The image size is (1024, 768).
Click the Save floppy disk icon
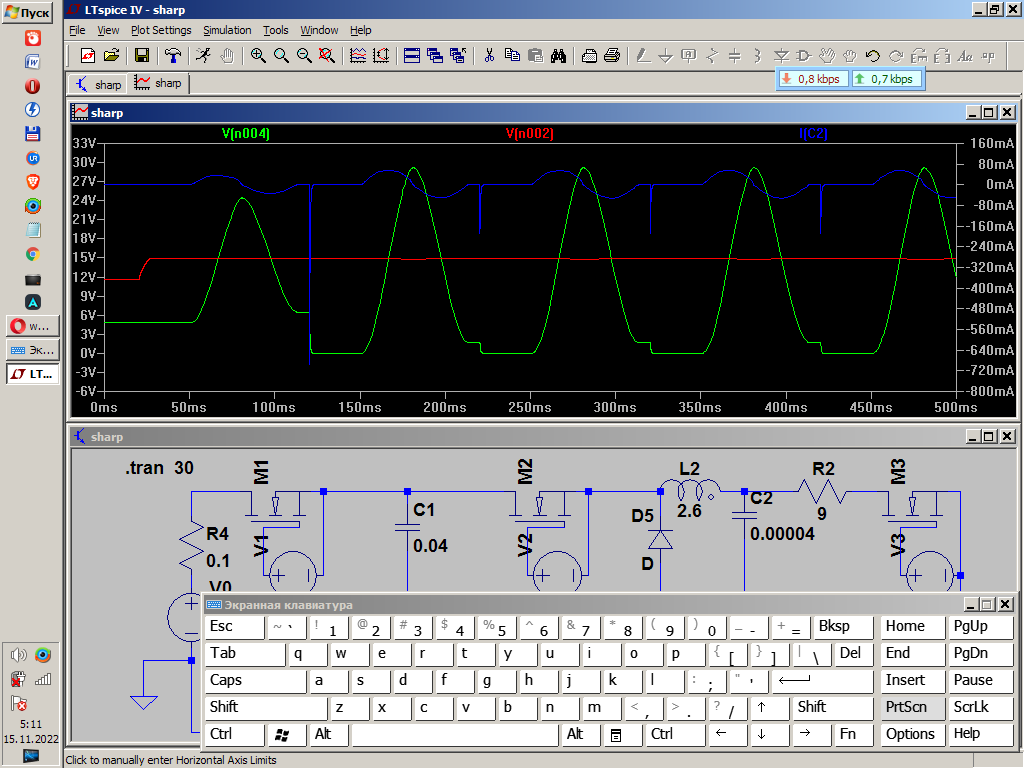[141, 55]
